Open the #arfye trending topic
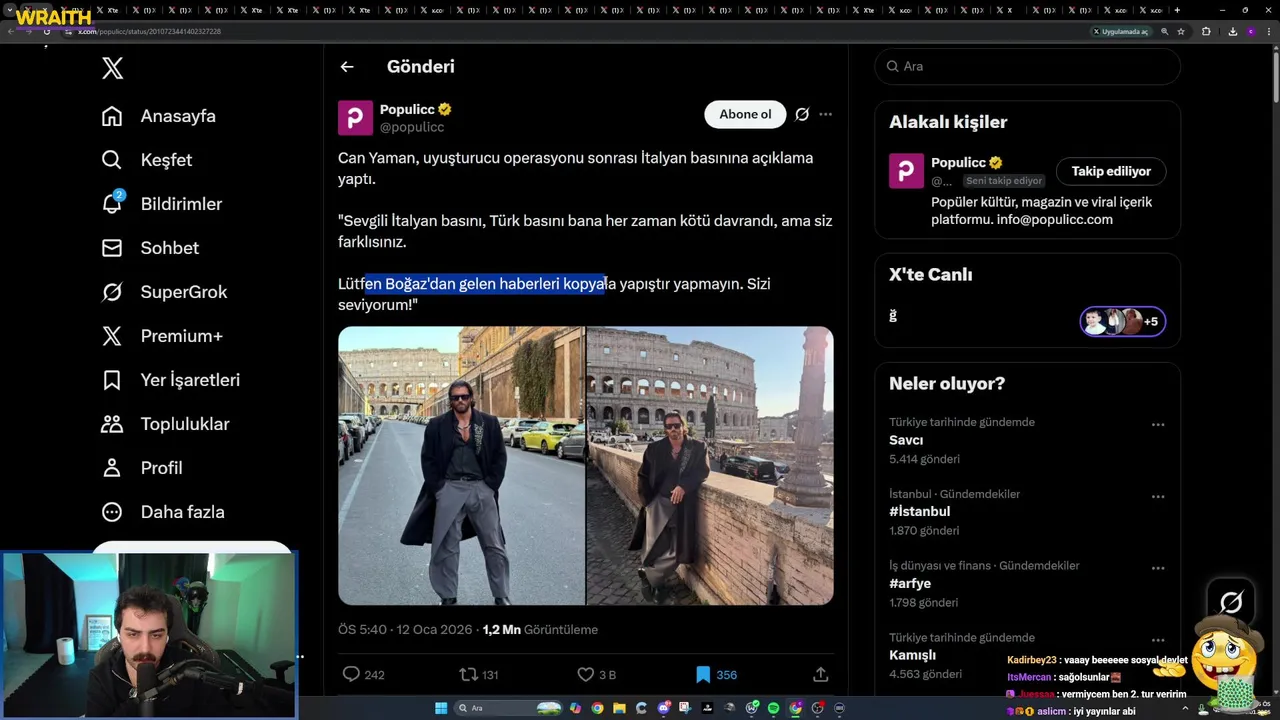This screenshot has height=720, width=1280. (910, 584)
